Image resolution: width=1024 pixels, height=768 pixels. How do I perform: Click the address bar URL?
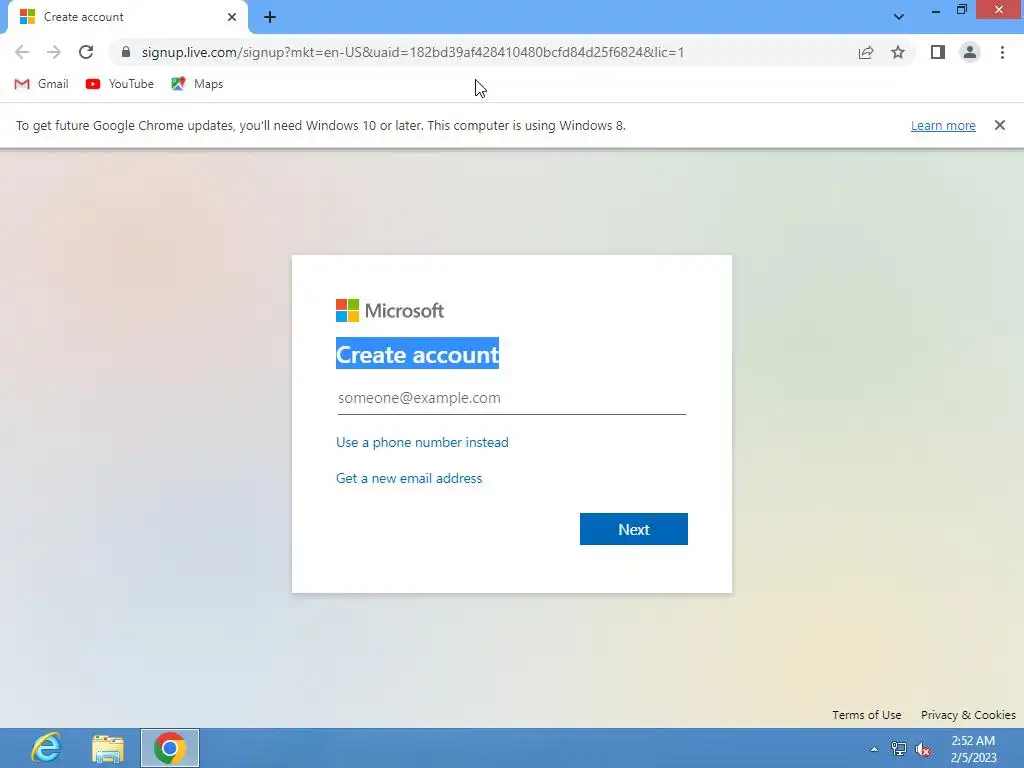(x=413, y=52)
